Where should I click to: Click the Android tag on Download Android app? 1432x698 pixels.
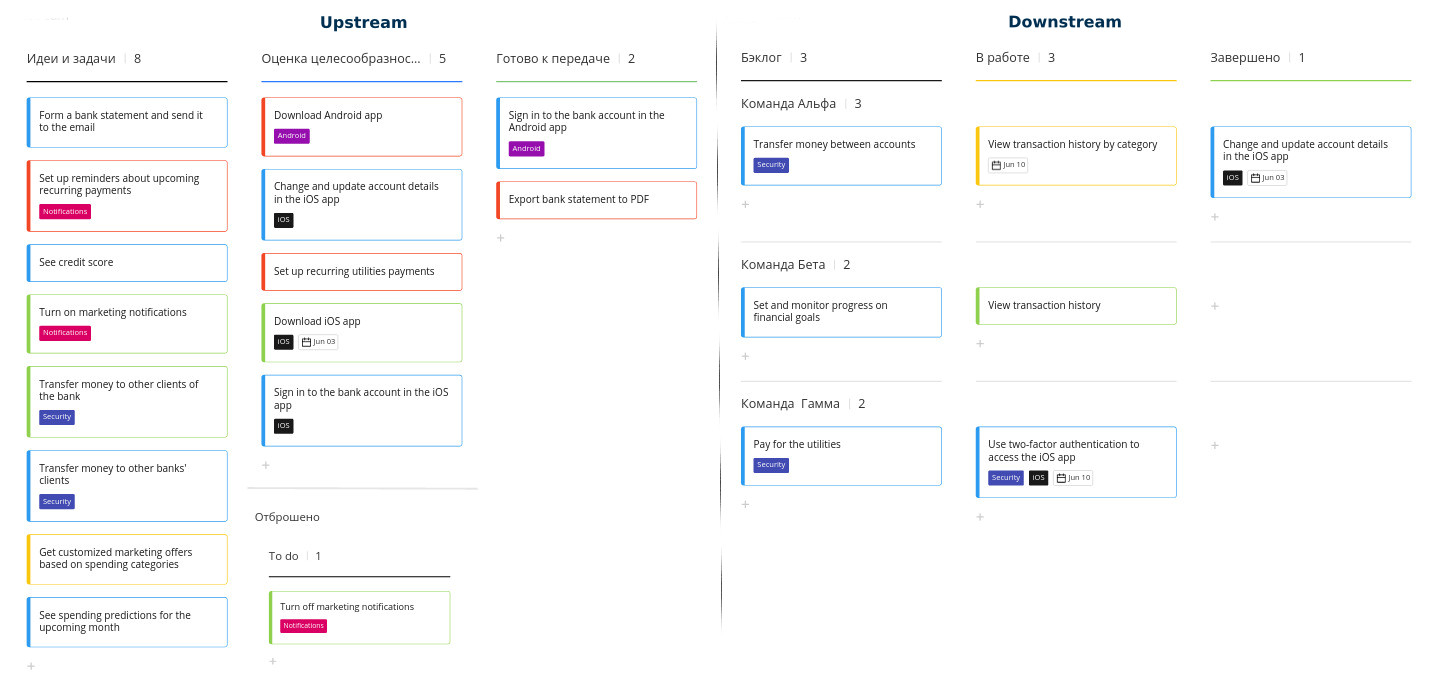pos(292,136)
